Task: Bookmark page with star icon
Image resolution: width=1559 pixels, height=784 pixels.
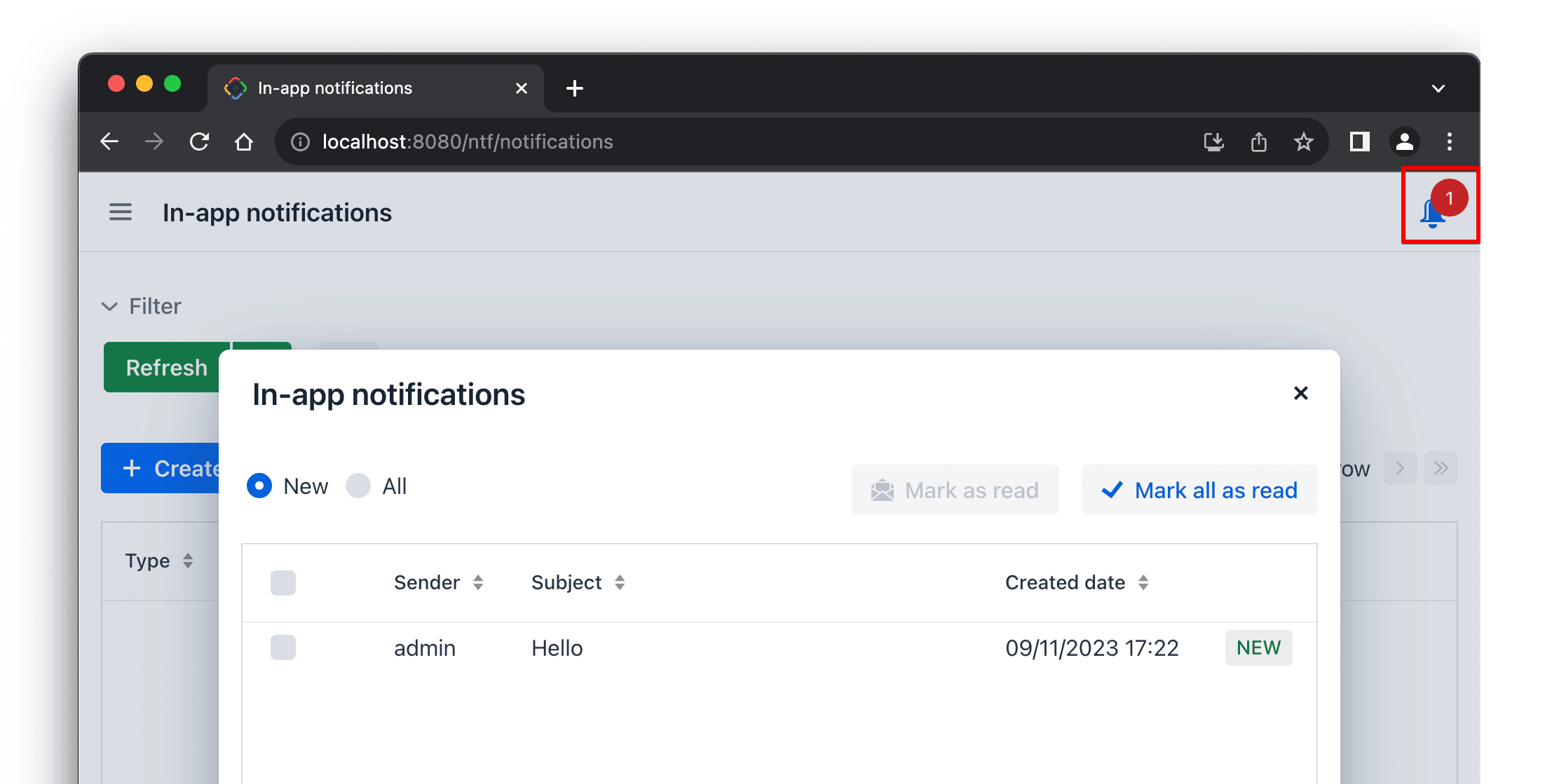Action: click(1303, 142)
